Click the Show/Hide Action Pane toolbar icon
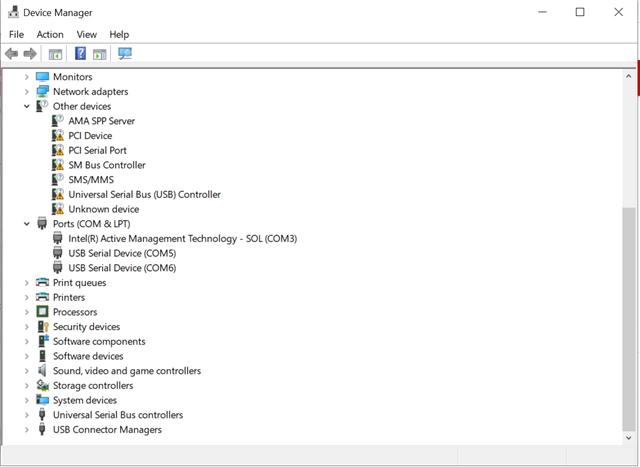This screenshot has width=640, height=467. 100,54
